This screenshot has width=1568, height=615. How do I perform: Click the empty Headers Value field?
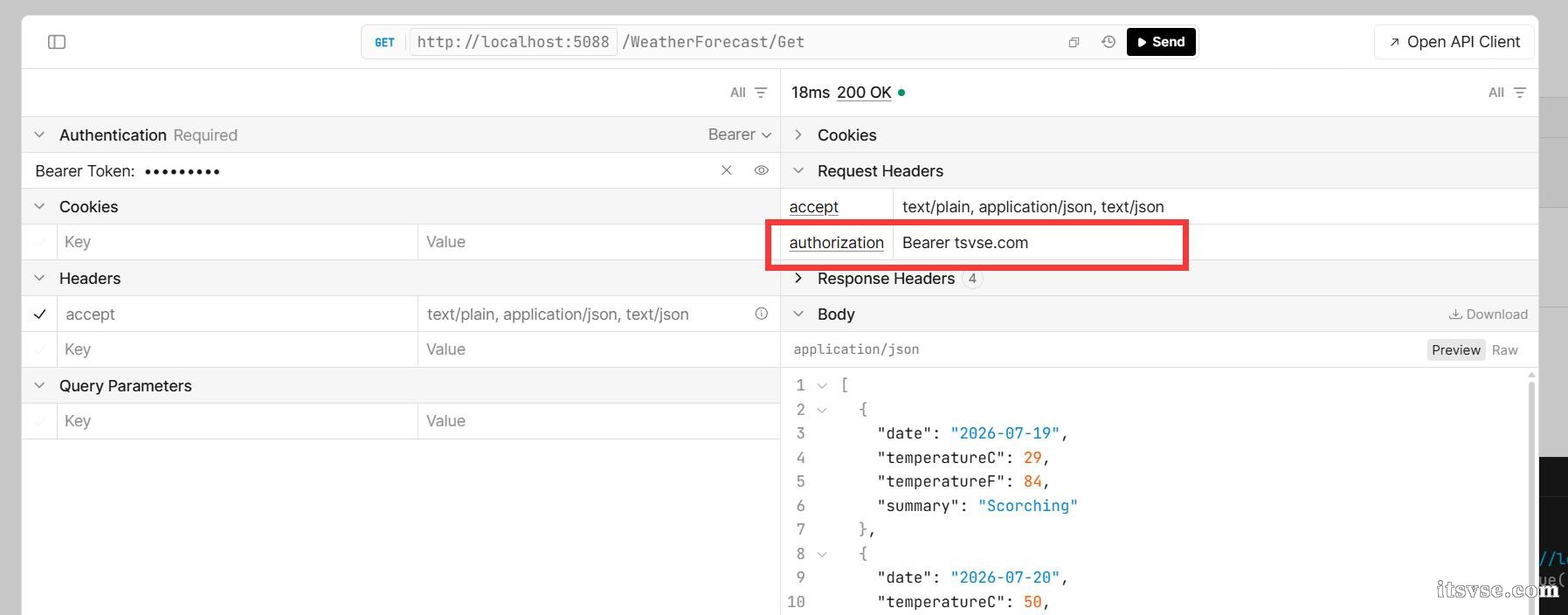point(598,349)
